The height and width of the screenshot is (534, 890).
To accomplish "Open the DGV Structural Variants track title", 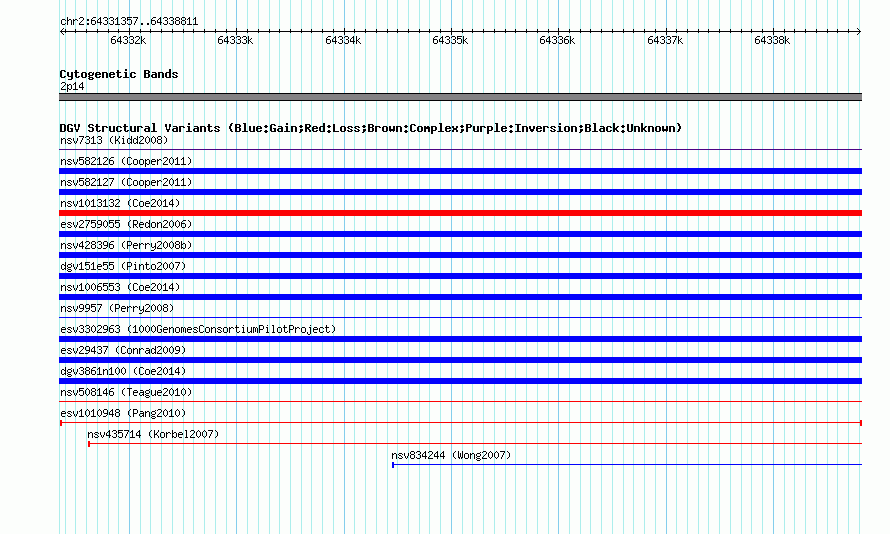I will (371, 128).
